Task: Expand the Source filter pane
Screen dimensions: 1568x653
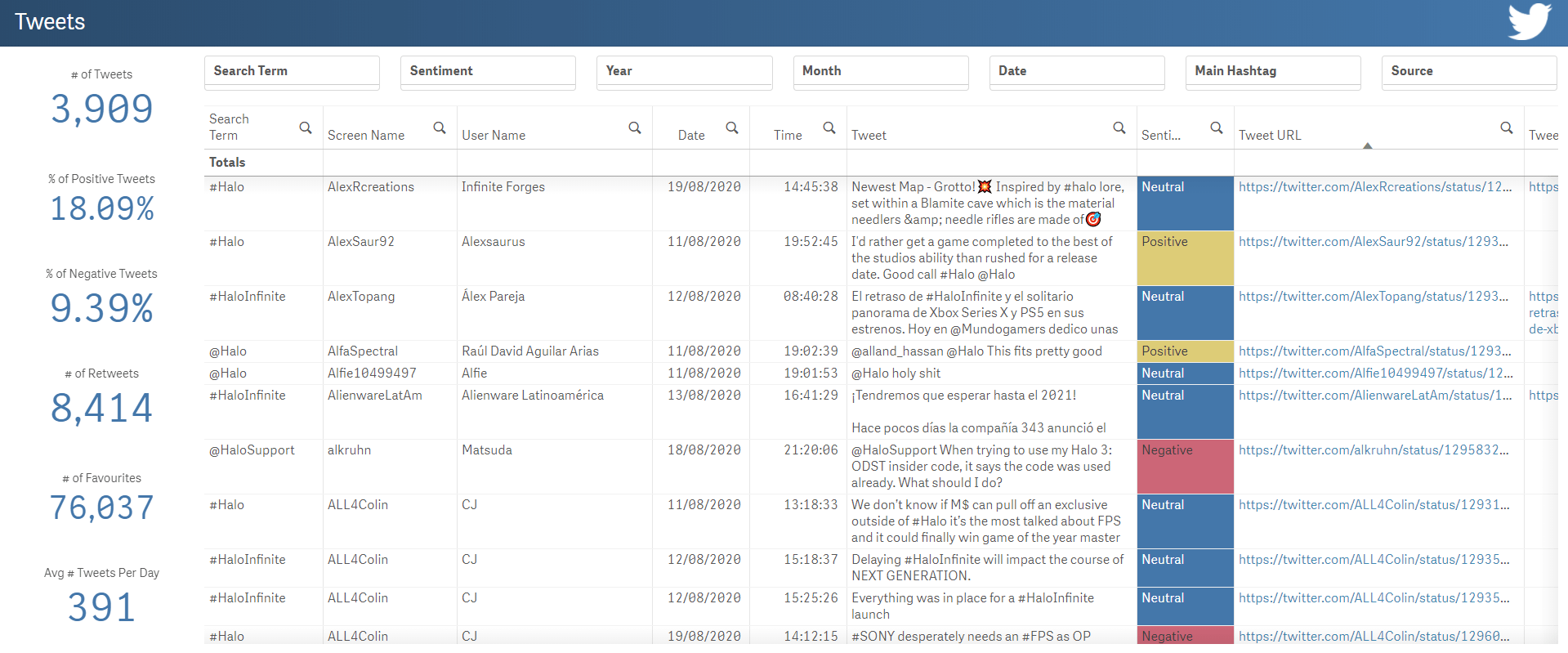Action: click(x=1469, y=72)
